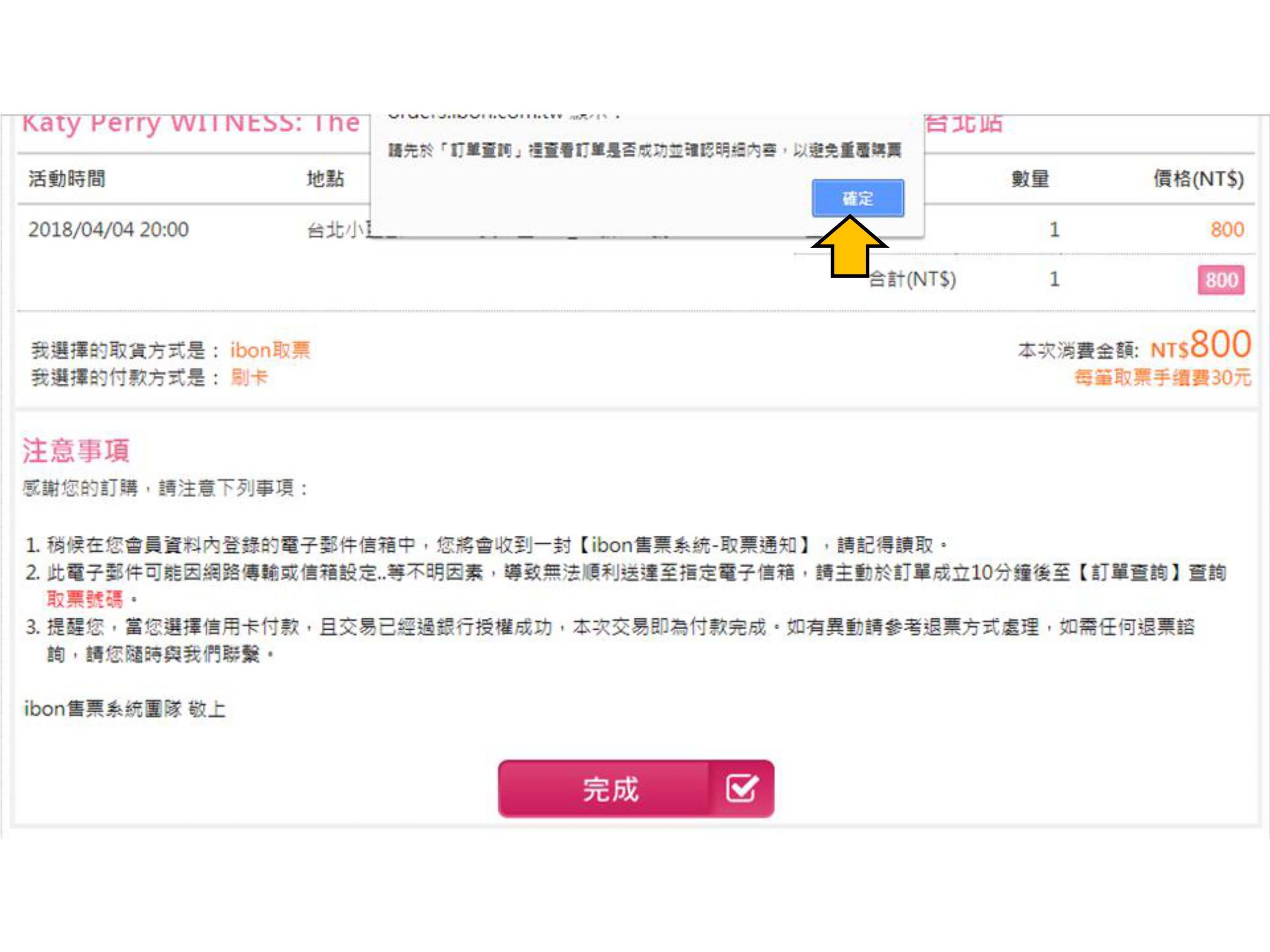This screenshot has height=952, width=1270.
Task: Click the 合計(NT$) label
Action: (913, 279)
